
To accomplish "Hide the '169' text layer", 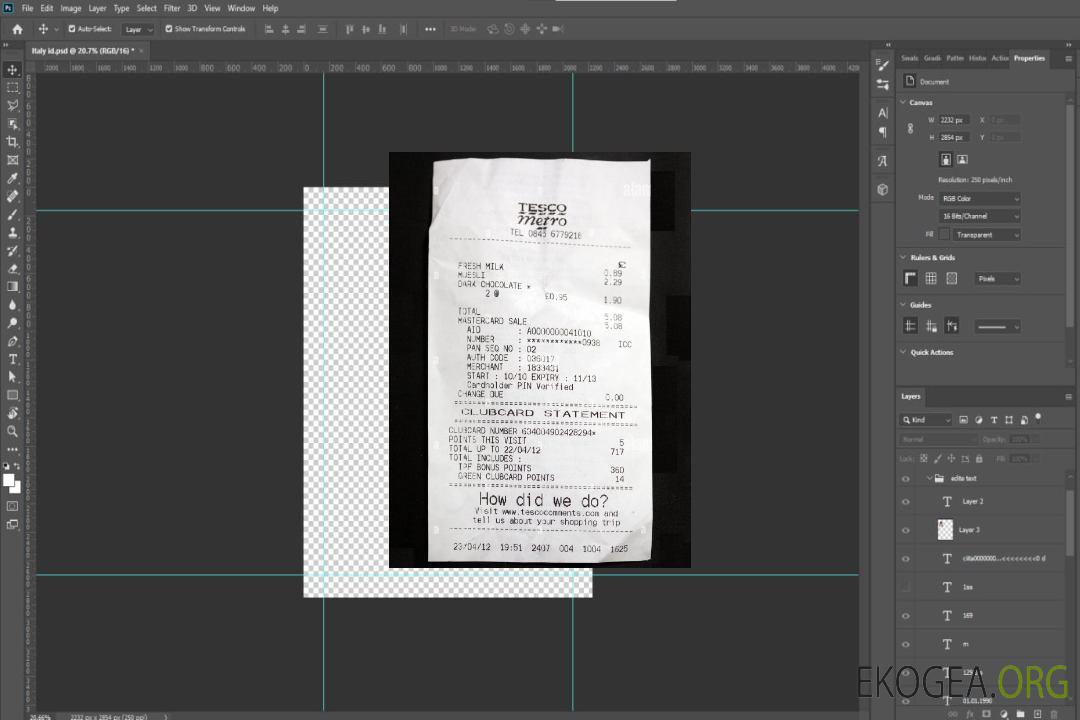I will 906,616.
